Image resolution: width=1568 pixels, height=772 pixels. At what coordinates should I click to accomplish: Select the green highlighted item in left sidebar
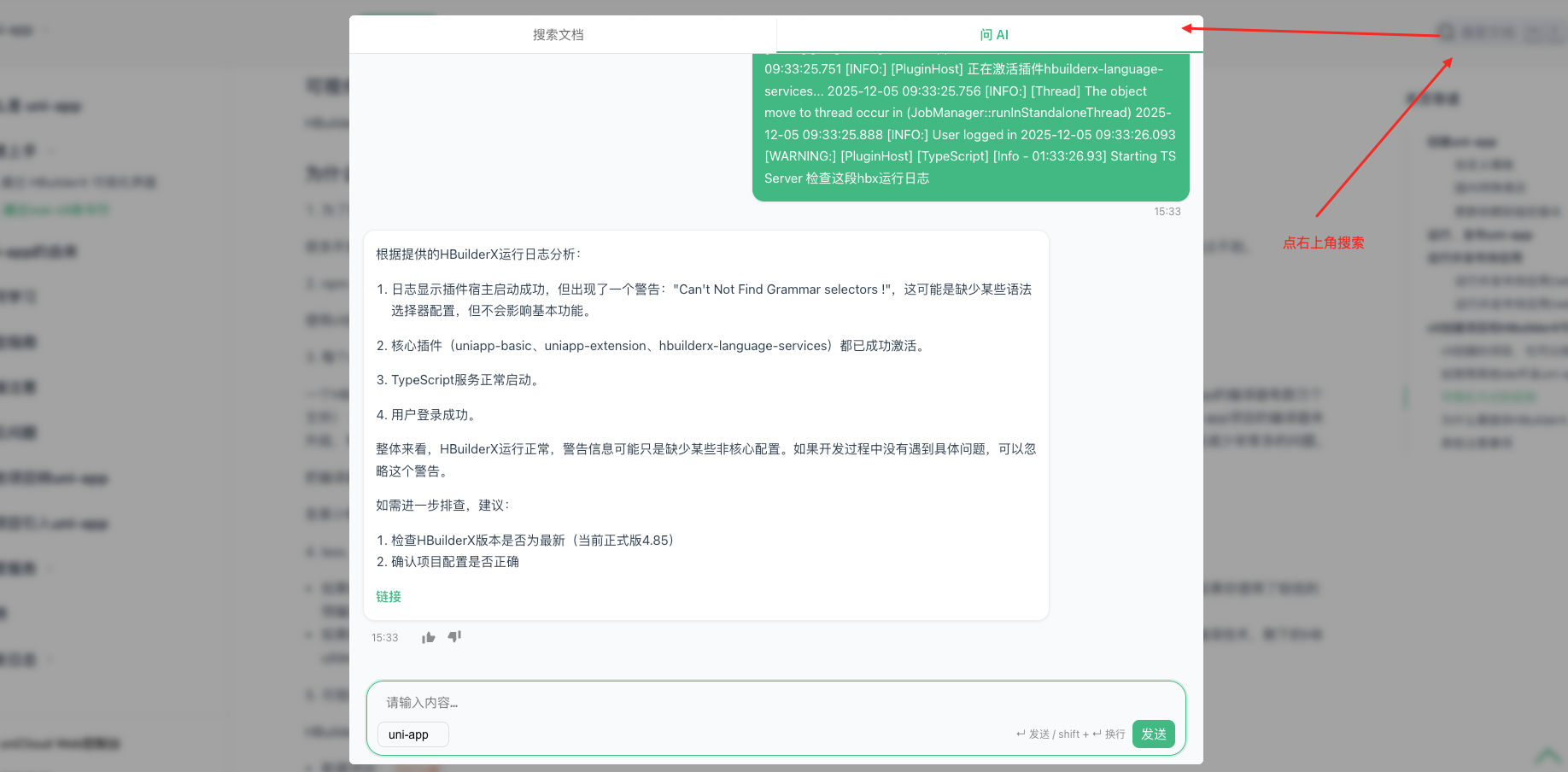[x=56, y=209]
